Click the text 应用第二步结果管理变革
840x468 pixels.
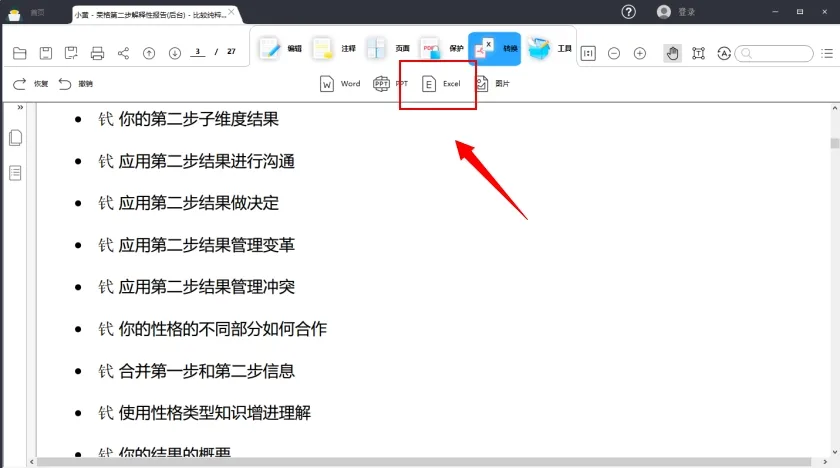[207, 245]
